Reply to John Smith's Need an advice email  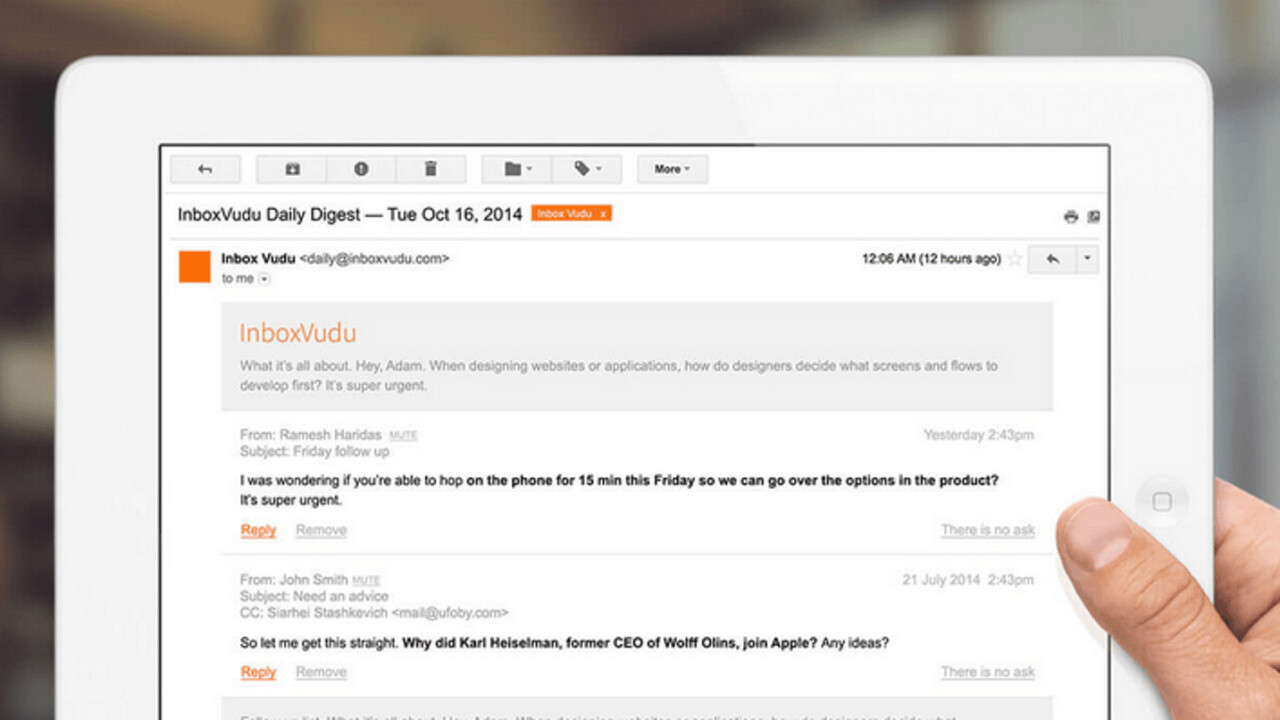pos(258,672)
